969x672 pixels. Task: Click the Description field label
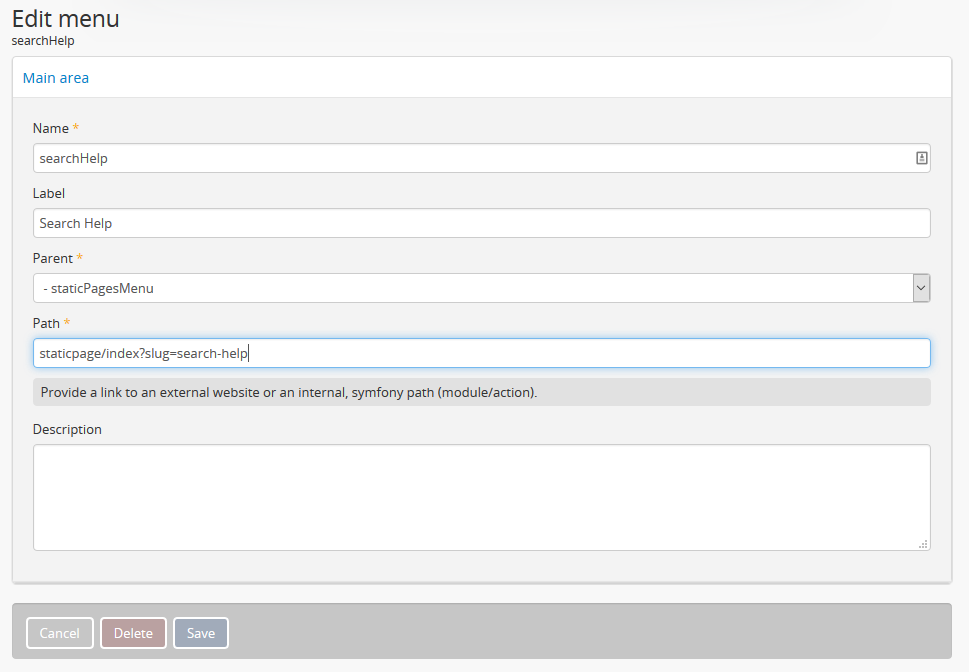pos(67,429)
